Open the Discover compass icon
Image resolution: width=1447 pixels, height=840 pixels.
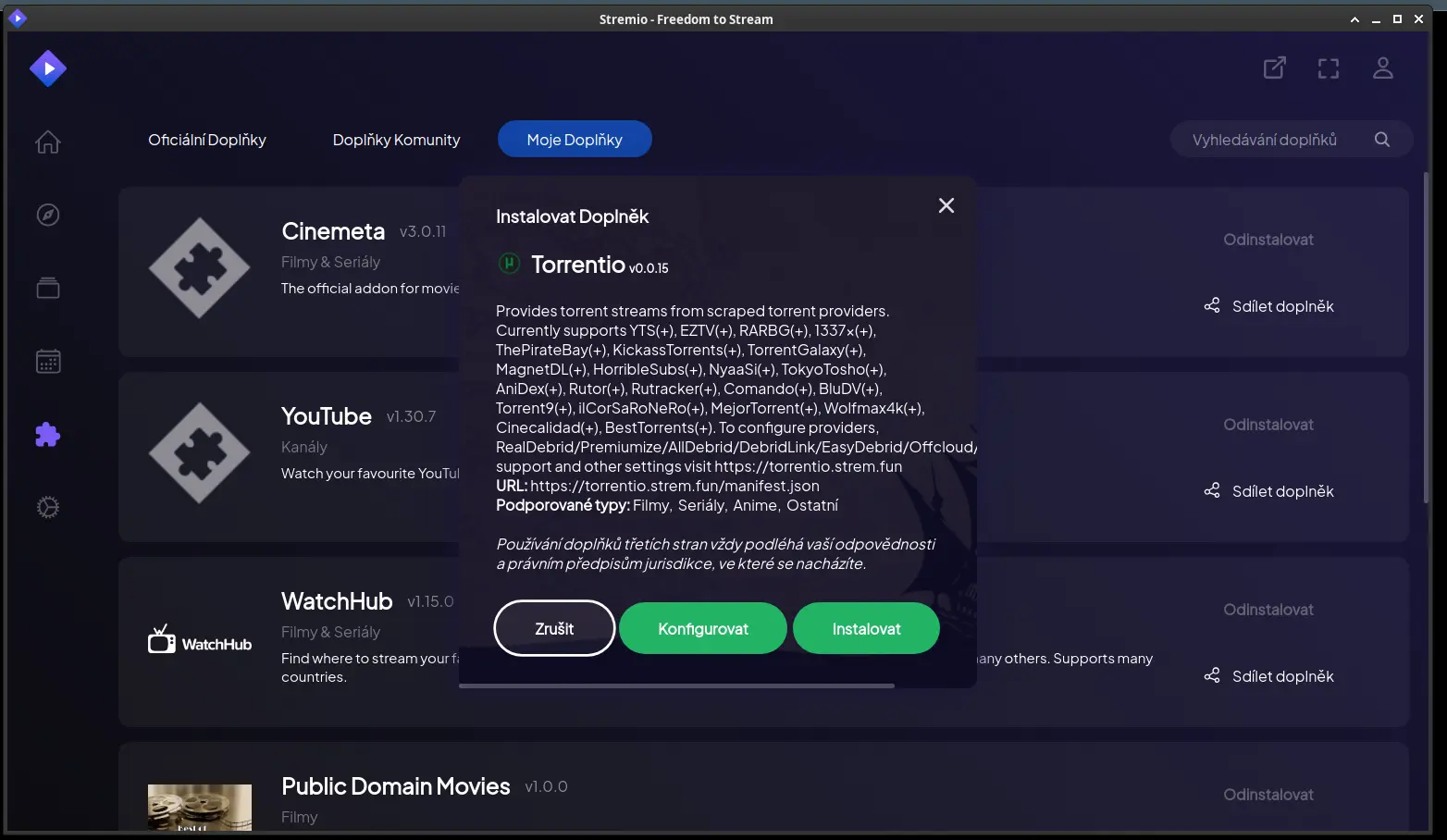48,215
